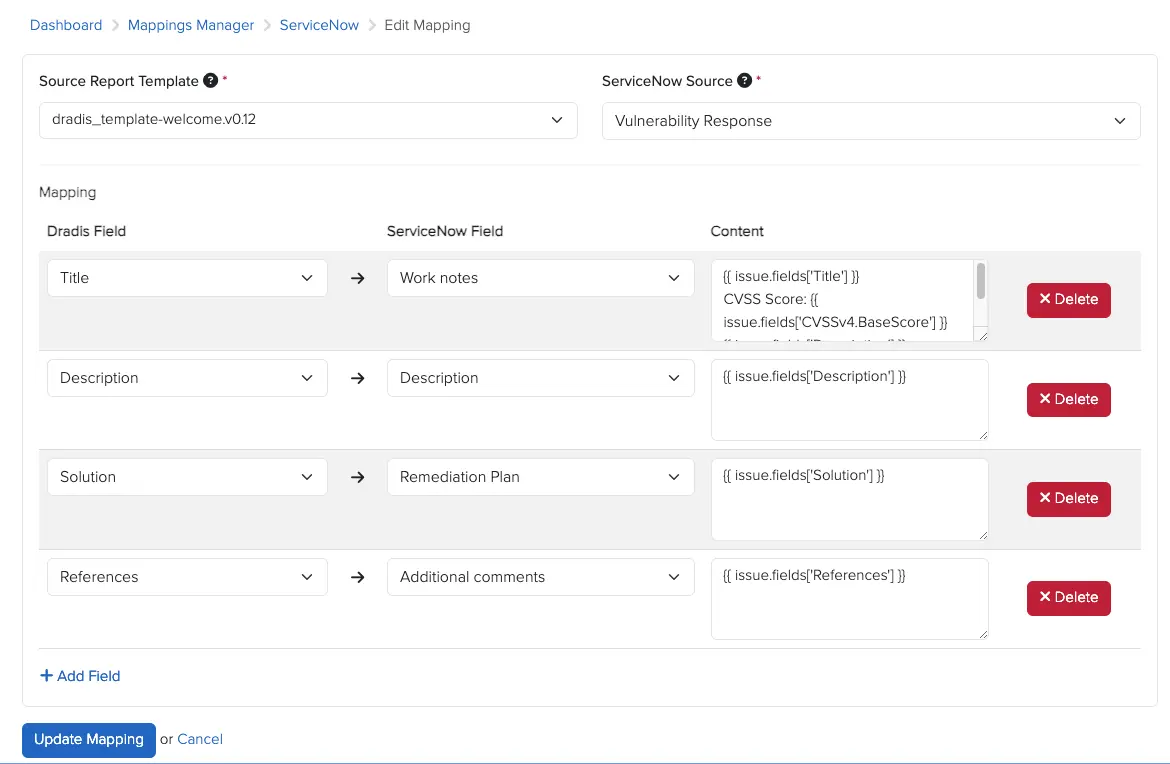
Task: Delete the Title mapping row
Action: tap(1069, 300)
